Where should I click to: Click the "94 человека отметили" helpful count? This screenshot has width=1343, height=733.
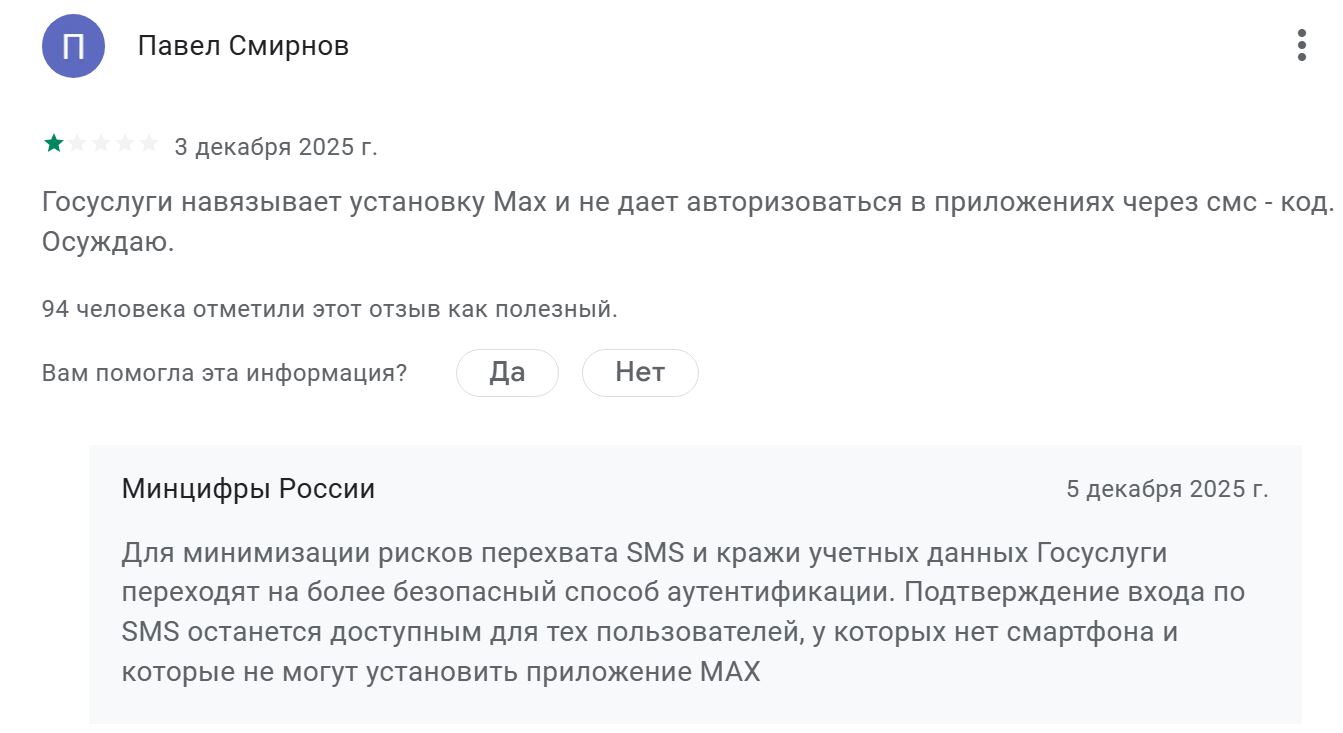click(x=330, y=309)
